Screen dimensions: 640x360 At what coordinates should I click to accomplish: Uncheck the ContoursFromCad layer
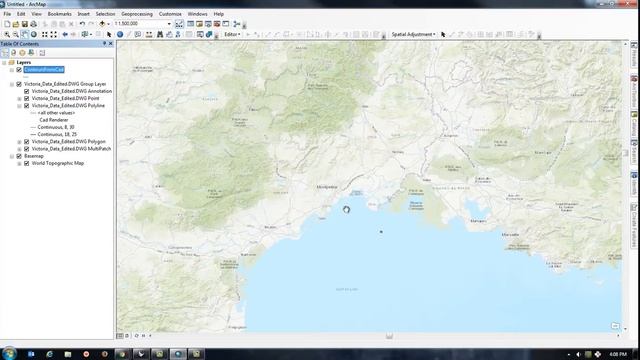(19, 70)
